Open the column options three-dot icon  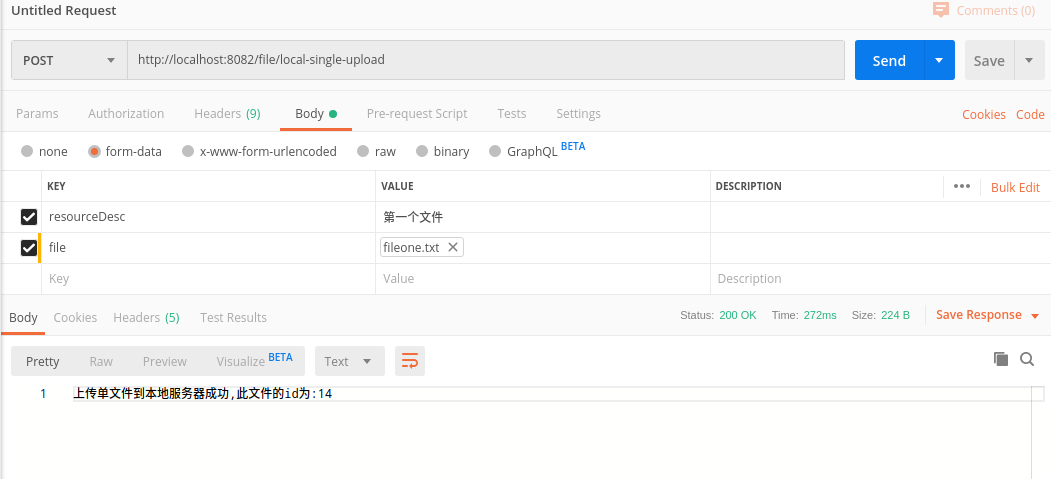coord(962,186)
